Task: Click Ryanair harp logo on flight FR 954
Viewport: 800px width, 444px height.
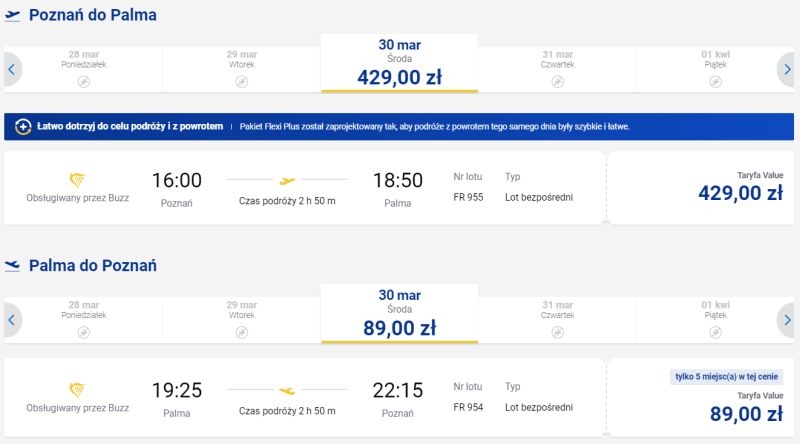Action: (x=78, y=390)
